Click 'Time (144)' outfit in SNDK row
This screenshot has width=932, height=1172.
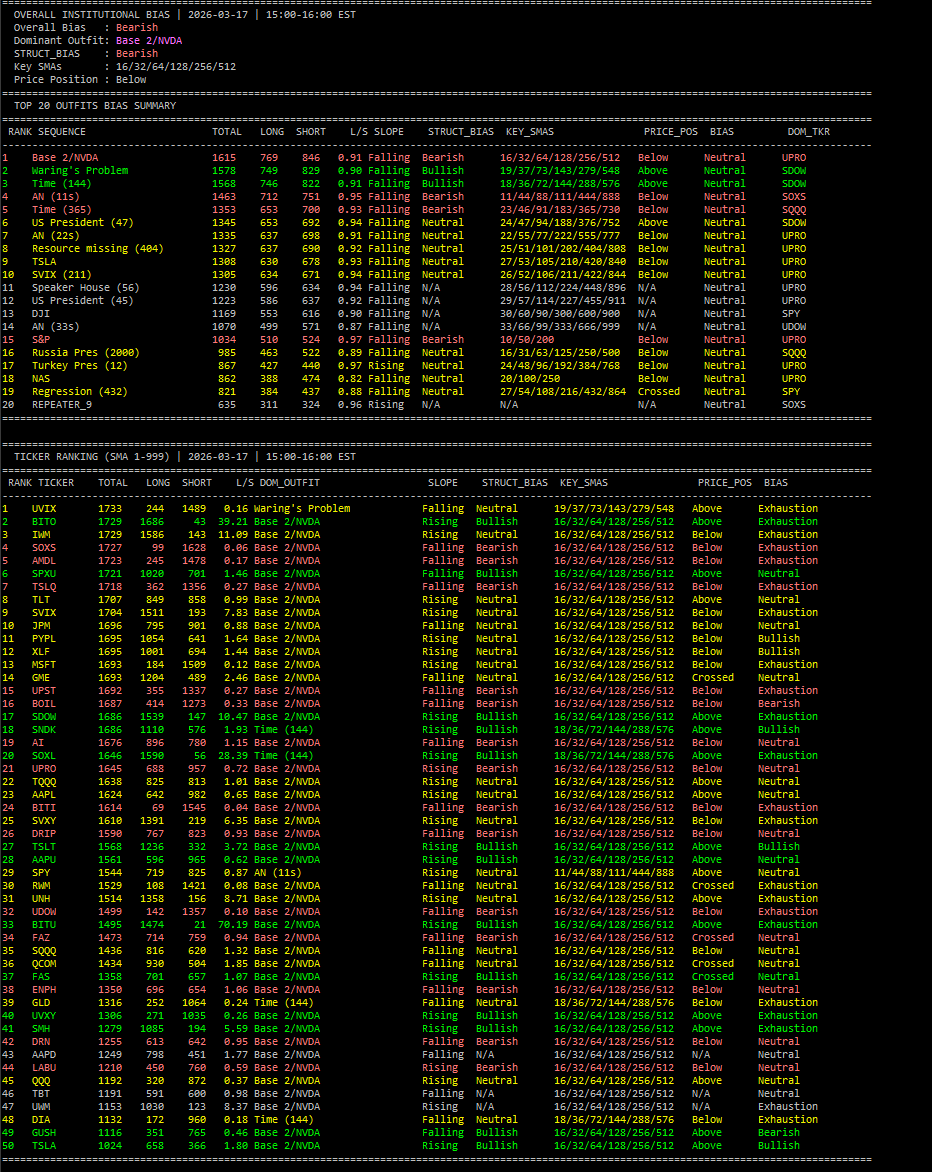[x=284, y=730]
